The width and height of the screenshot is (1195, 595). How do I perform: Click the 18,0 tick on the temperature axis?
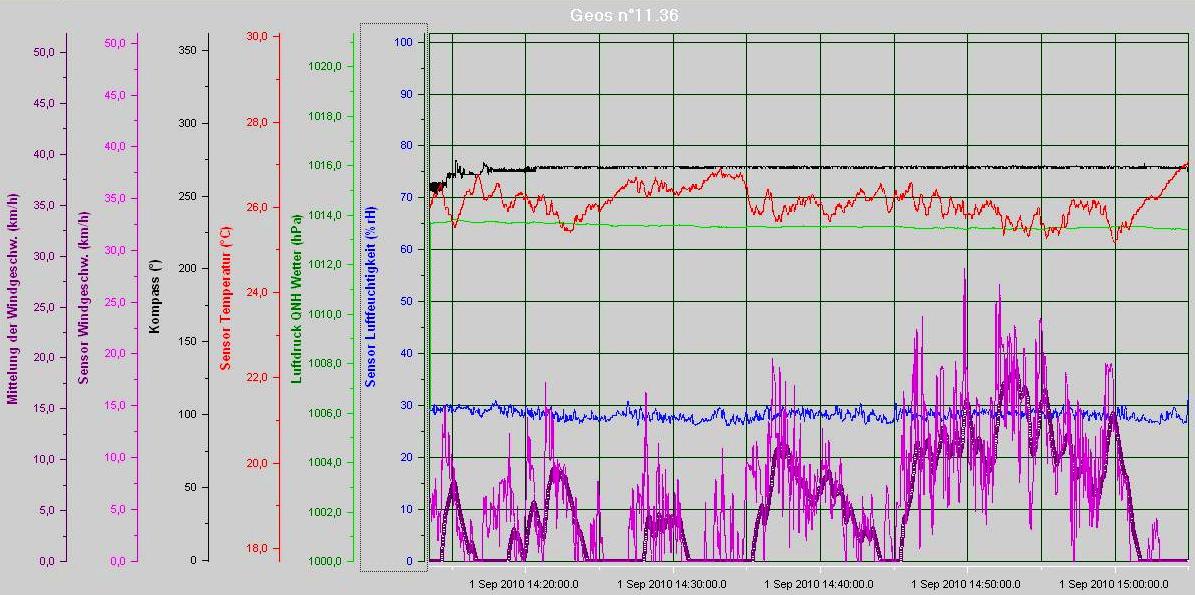pyautogui.click(x=257, y=548)
